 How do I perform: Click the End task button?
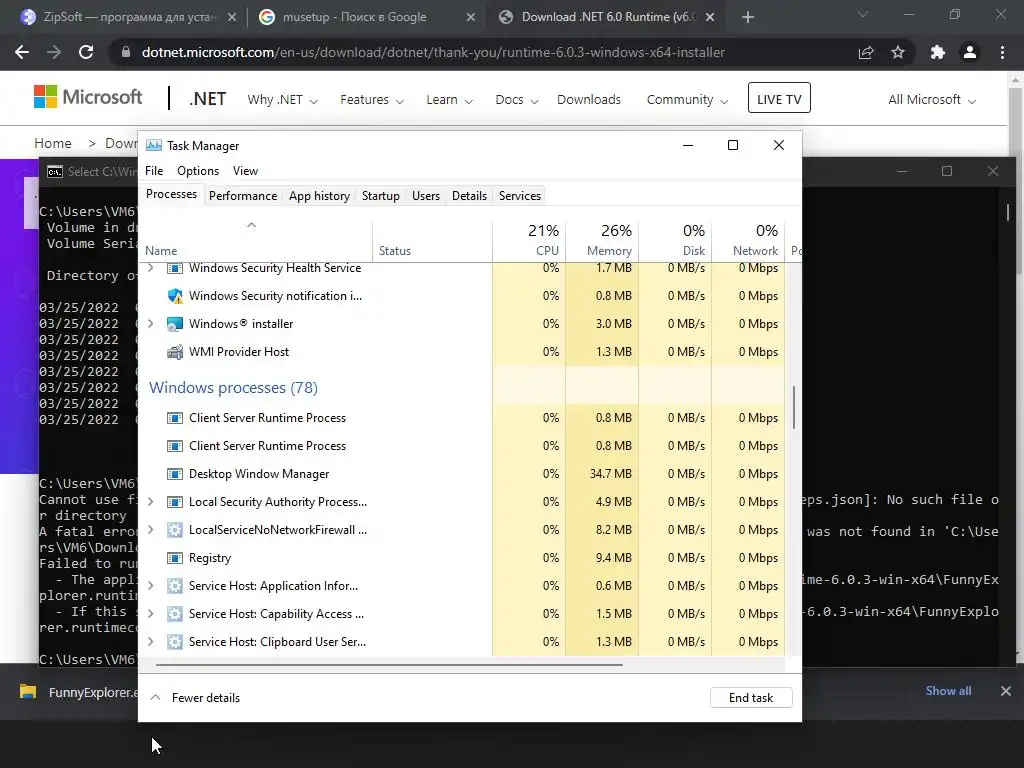[751, 697]
